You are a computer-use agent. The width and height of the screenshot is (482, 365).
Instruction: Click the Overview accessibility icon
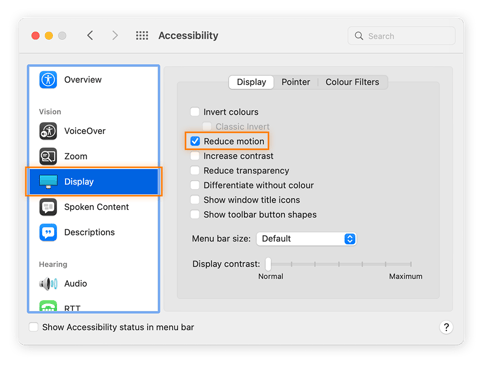(48, 80)
